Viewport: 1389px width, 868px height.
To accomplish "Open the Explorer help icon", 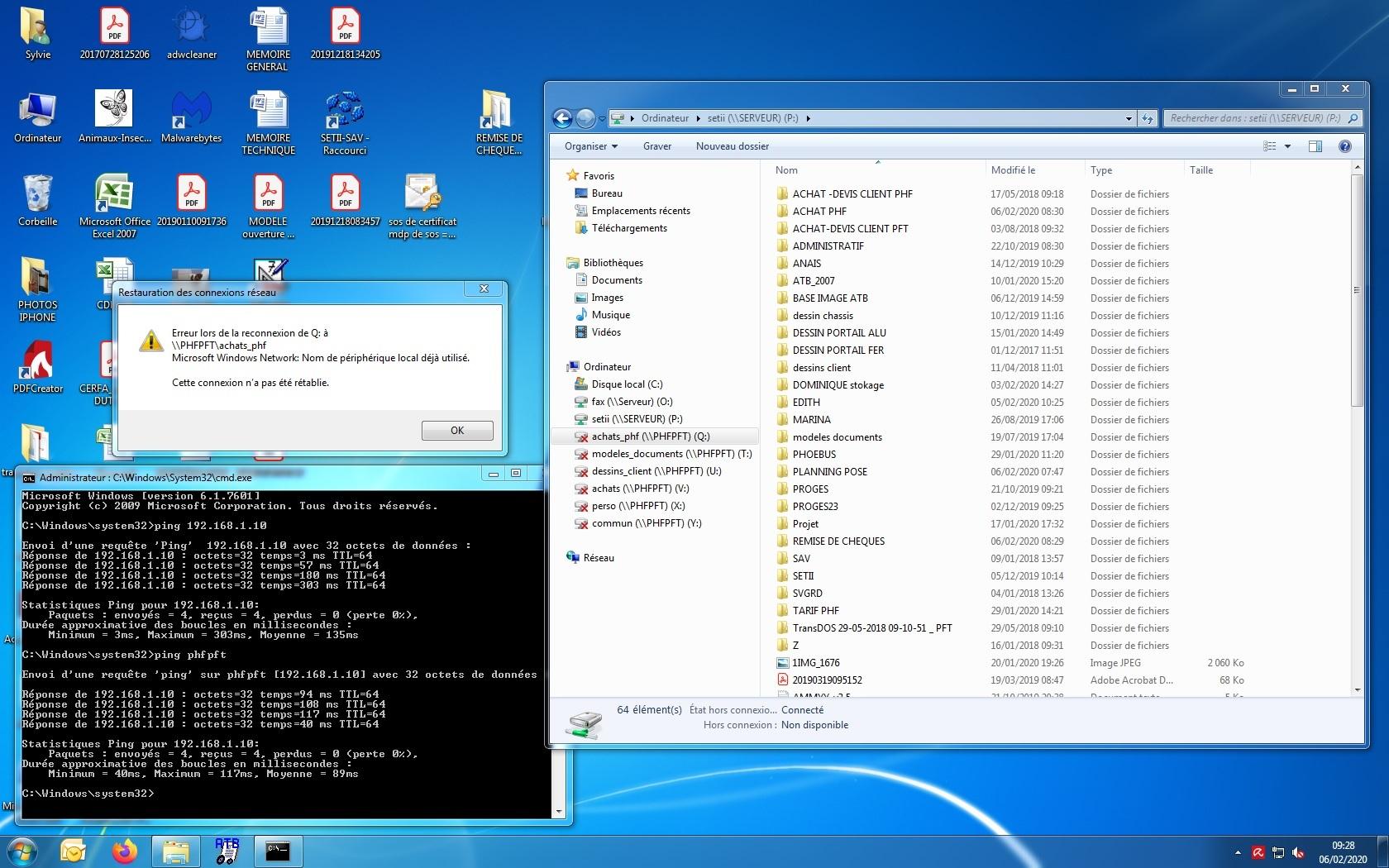I will pos(1345,146).
